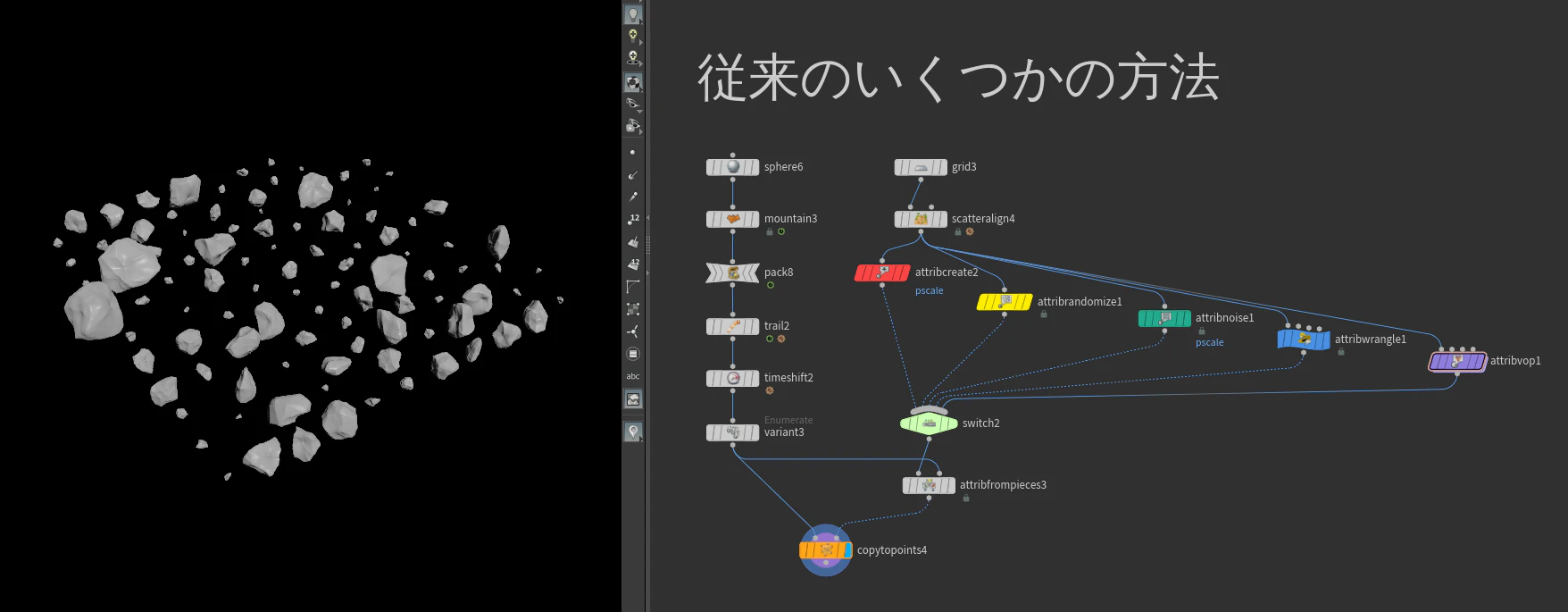Select the mountain3 node icon

tap(733, 219)
